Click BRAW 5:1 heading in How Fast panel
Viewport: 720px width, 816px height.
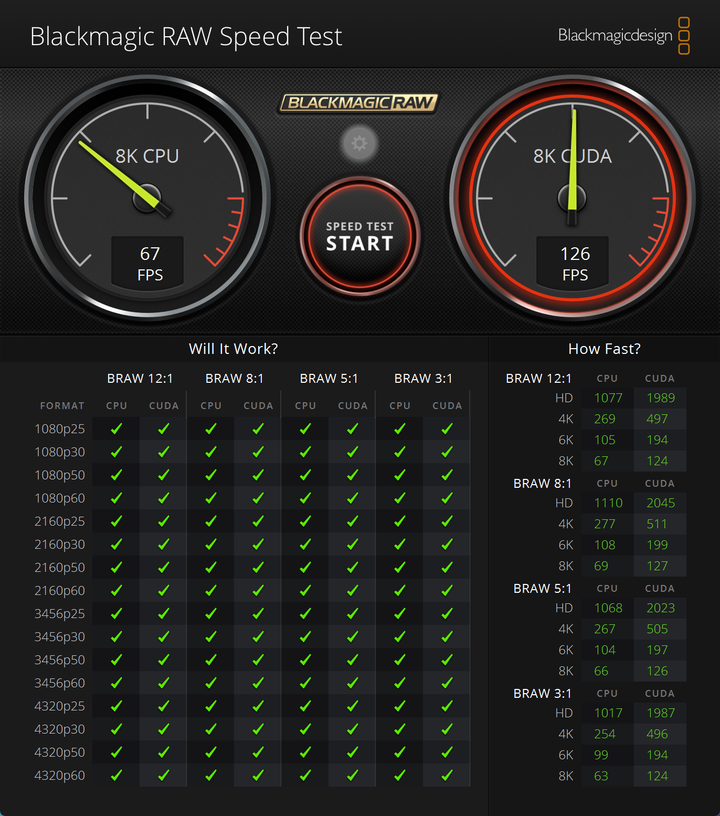point(542,589)
